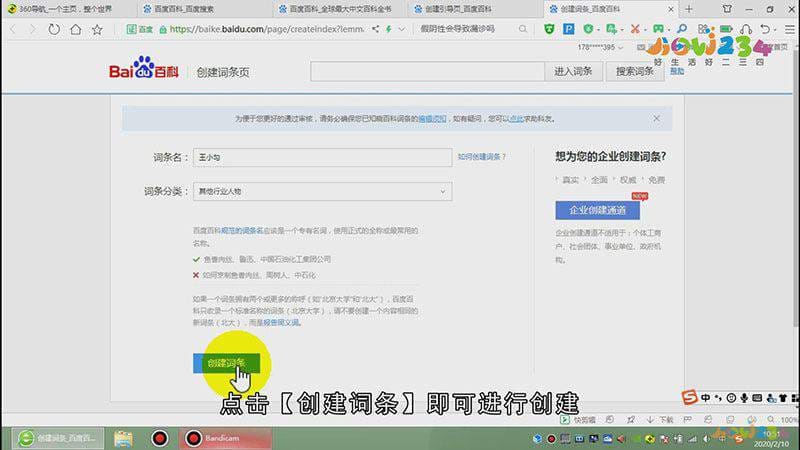The width and height of the screenshot is (800, 450).
Task: Click the red record taskbar icon
Action: (160, 438)
